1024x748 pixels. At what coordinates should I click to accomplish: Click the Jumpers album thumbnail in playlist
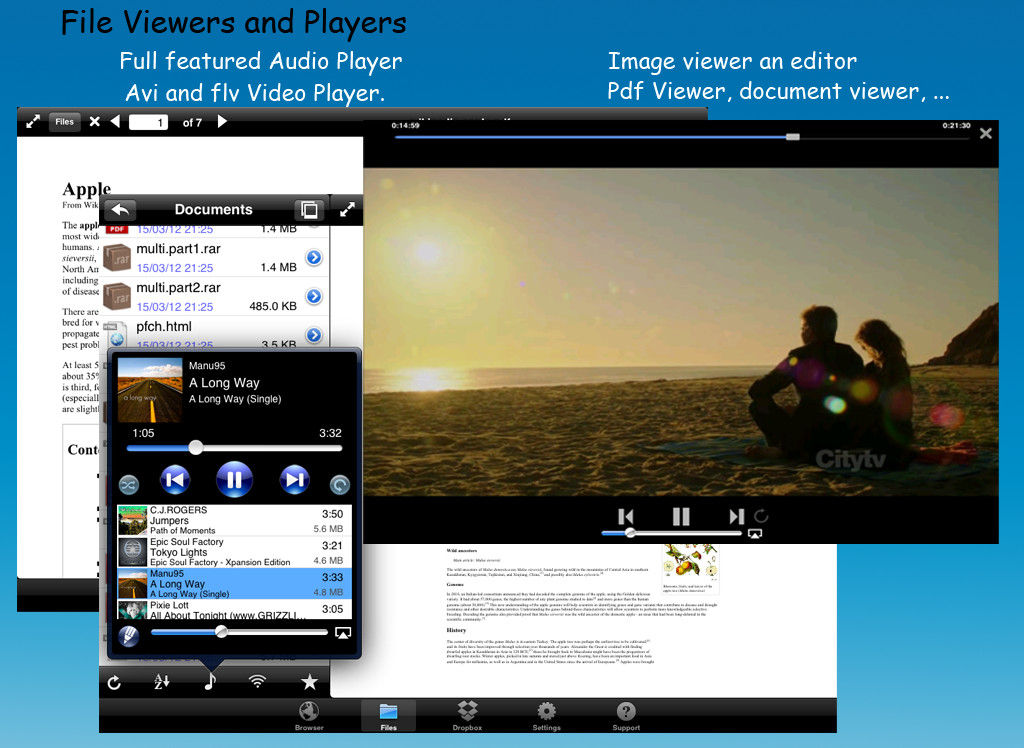[133, 521]
